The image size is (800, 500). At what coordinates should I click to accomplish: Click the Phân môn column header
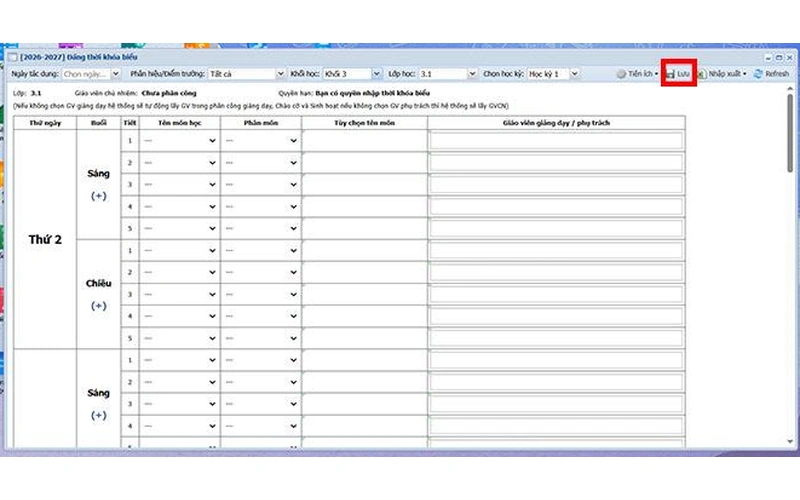pos(261,123)
